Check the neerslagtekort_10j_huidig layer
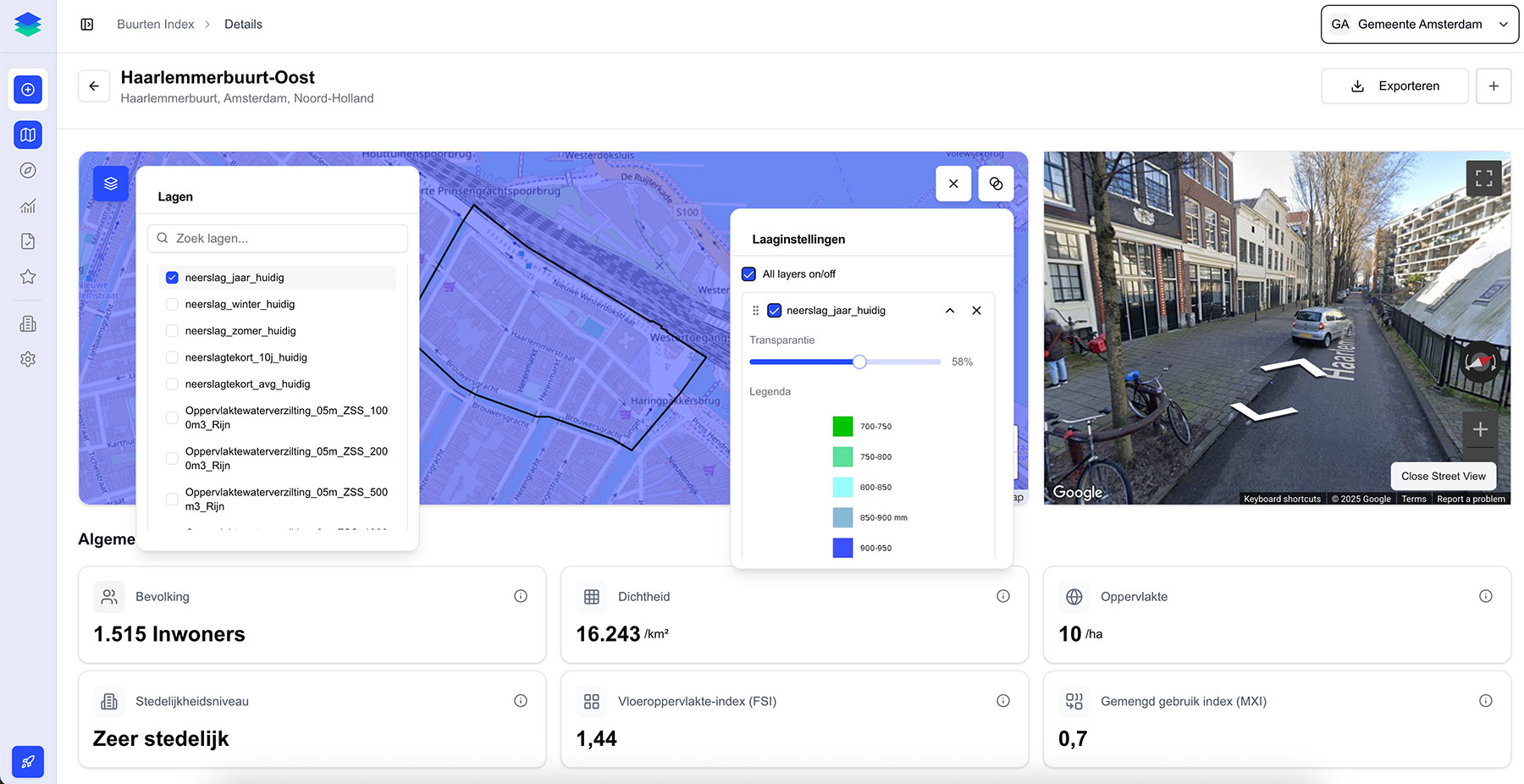Image resolution: width=1524 pixels, height=784 pixels. click(172, 357)
